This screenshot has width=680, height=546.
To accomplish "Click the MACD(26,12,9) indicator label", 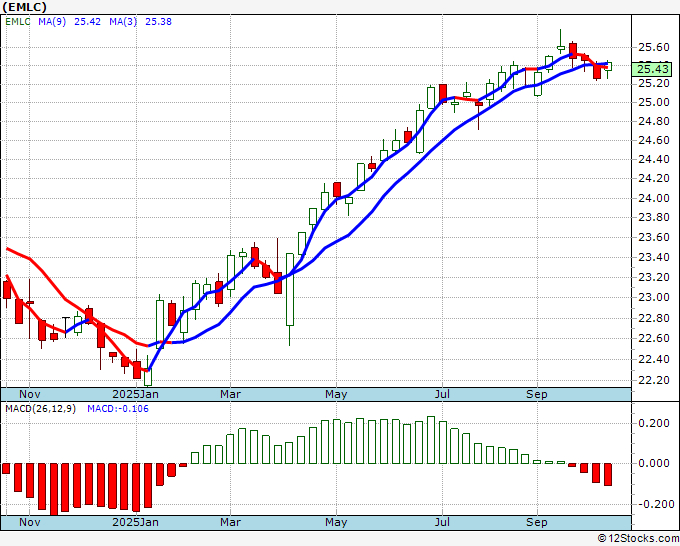I will pos(40,409).
